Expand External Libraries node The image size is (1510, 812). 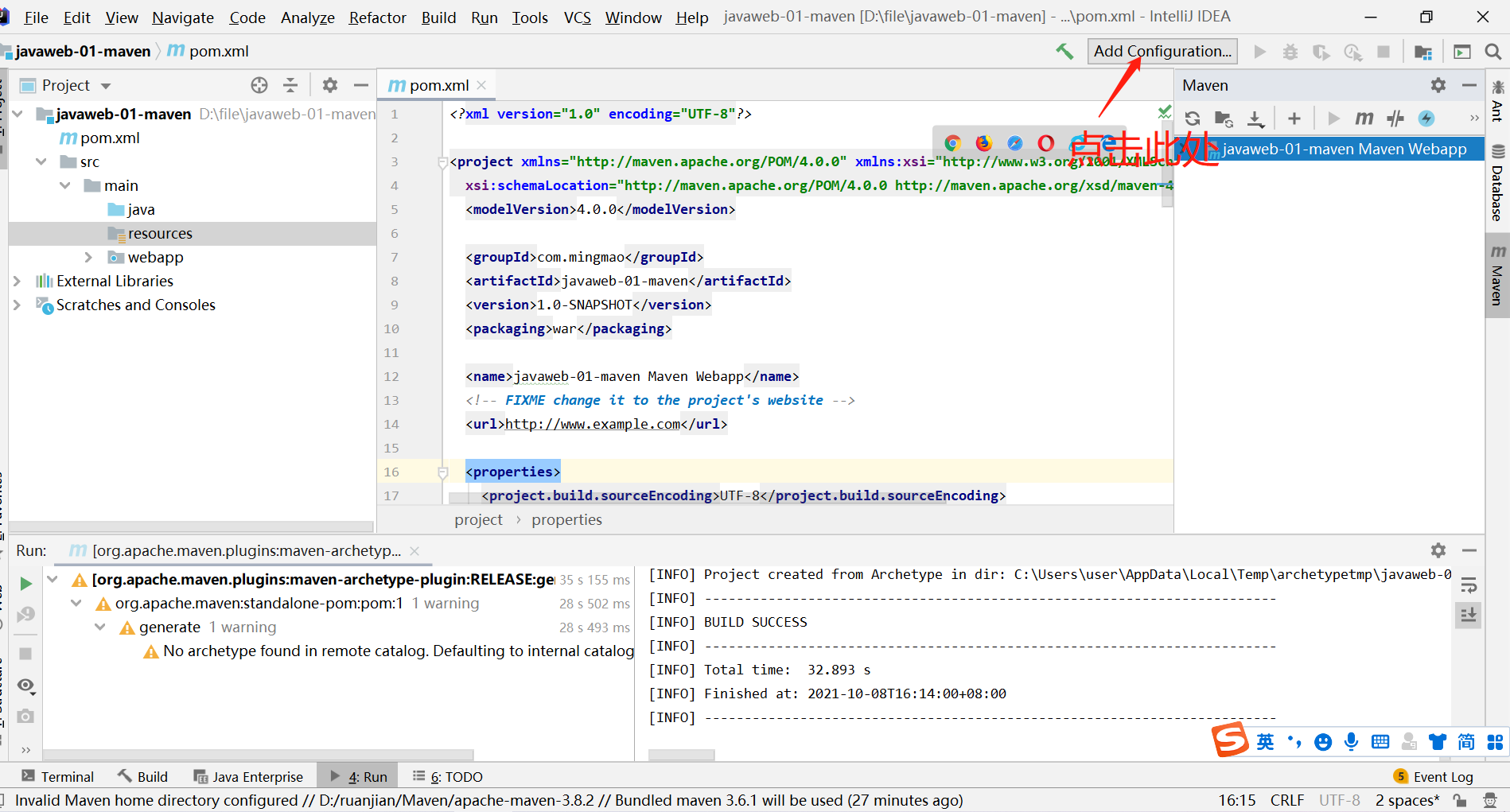click(17, 282)
